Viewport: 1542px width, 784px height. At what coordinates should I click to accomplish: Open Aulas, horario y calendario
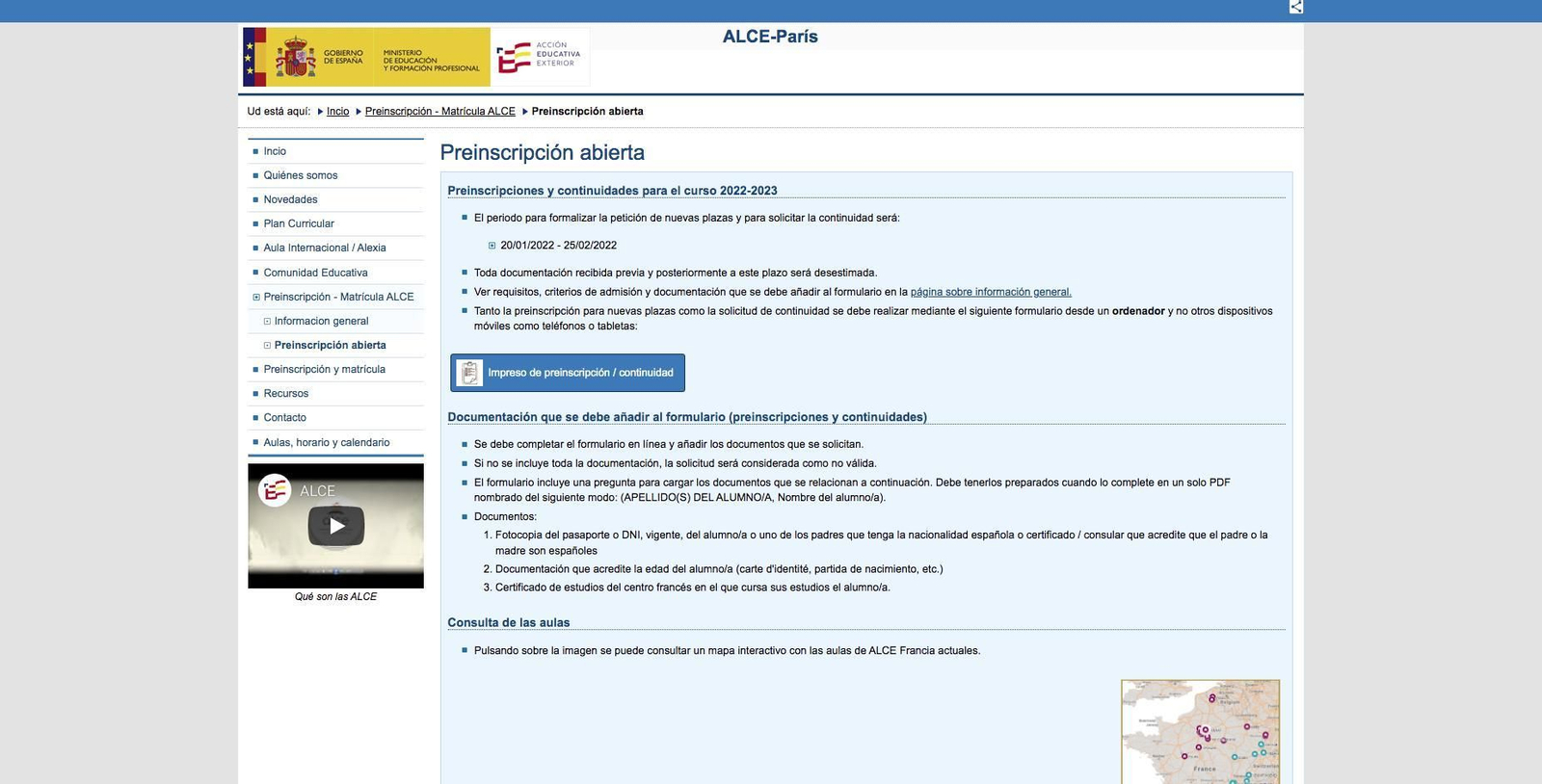click(327, 442)
